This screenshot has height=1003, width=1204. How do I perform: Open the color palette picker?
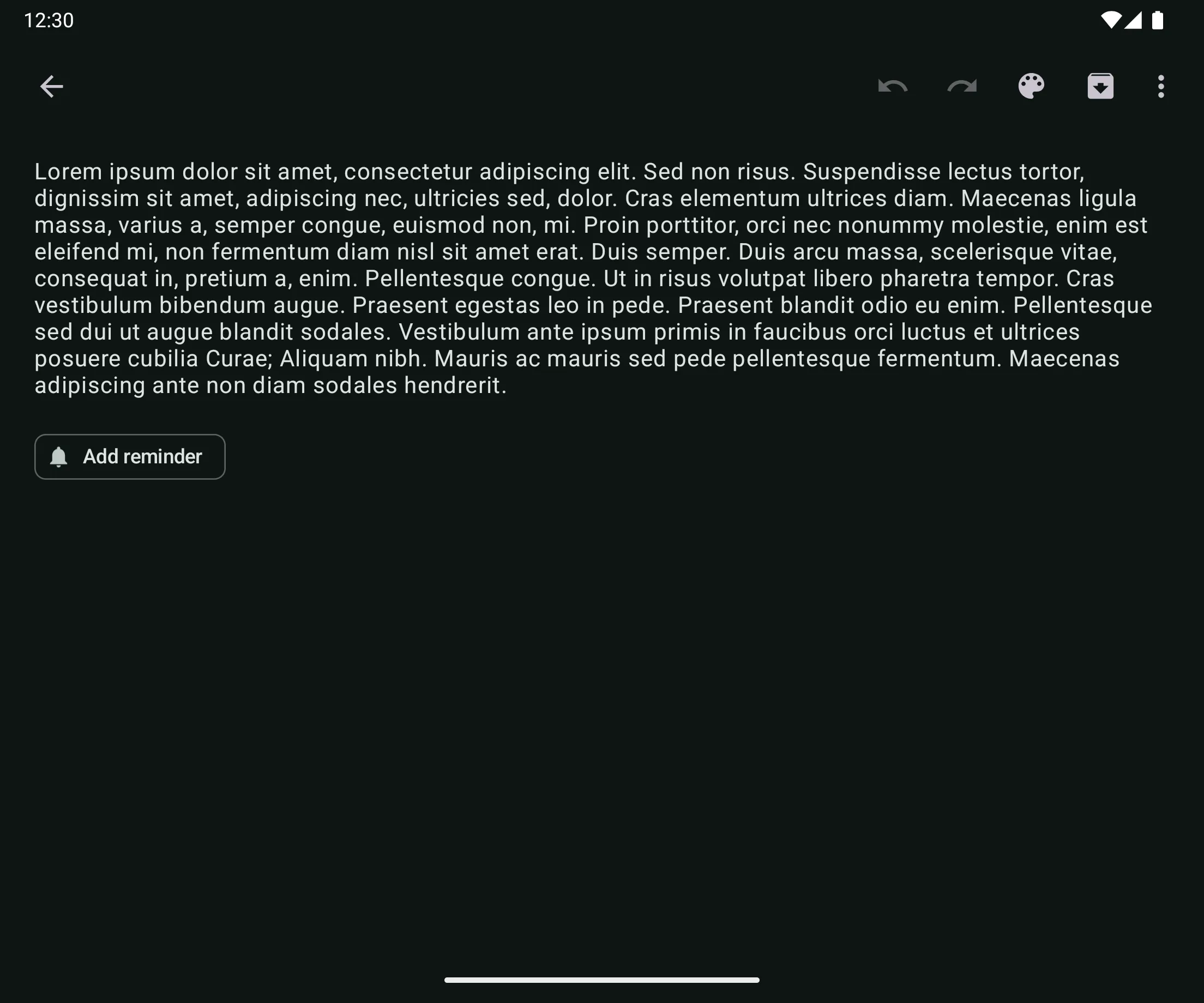(1031, 87)
